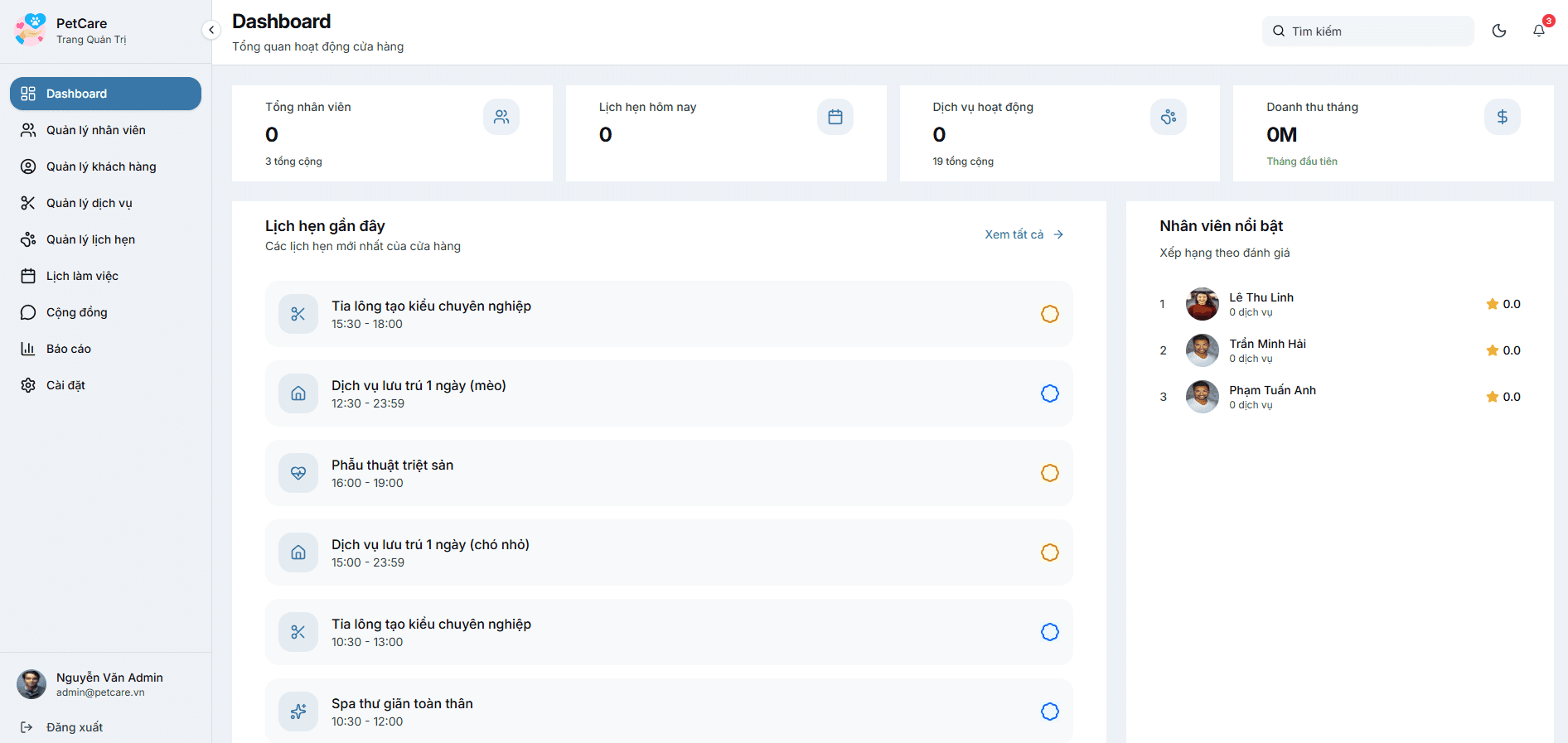
Task: Click the PetCare logo icon
Action: [x=31, y=30]
